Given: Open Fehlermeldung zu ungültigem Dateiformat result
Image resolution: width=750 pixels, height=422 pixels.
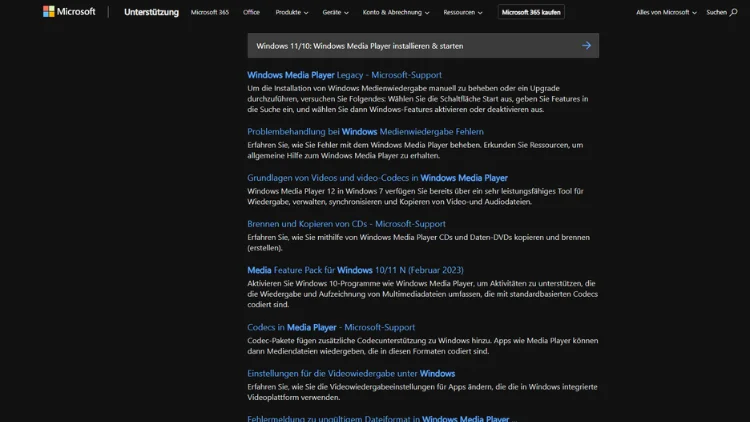Looking at the screenshot, I should click(x=382, y=418).
